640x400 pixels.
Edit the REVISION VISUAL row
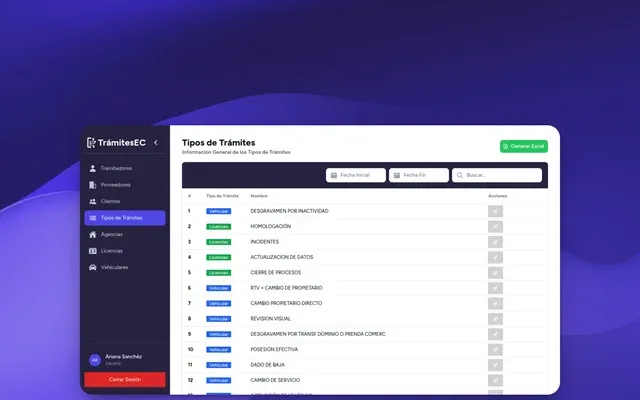(x=495, y=319)
